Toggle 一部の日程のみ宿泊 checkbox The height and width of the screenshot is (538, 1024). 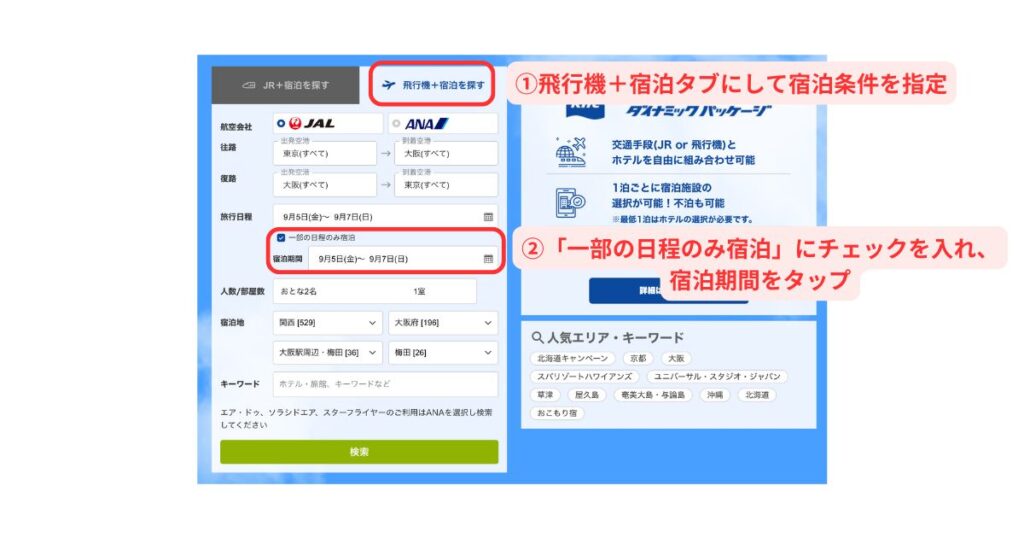click(x=281, y=238)
